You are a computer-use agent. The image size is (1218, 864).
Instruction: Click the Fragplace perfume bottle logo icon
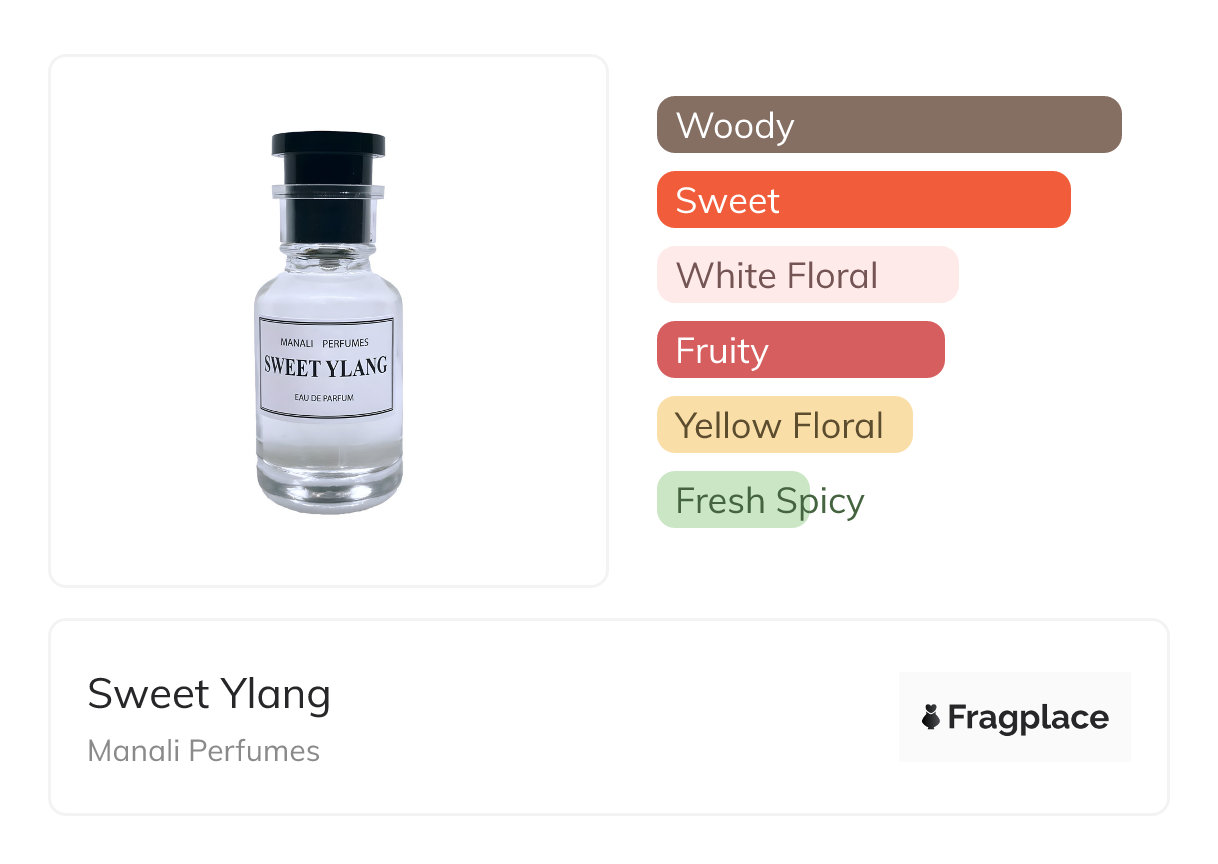930,717
